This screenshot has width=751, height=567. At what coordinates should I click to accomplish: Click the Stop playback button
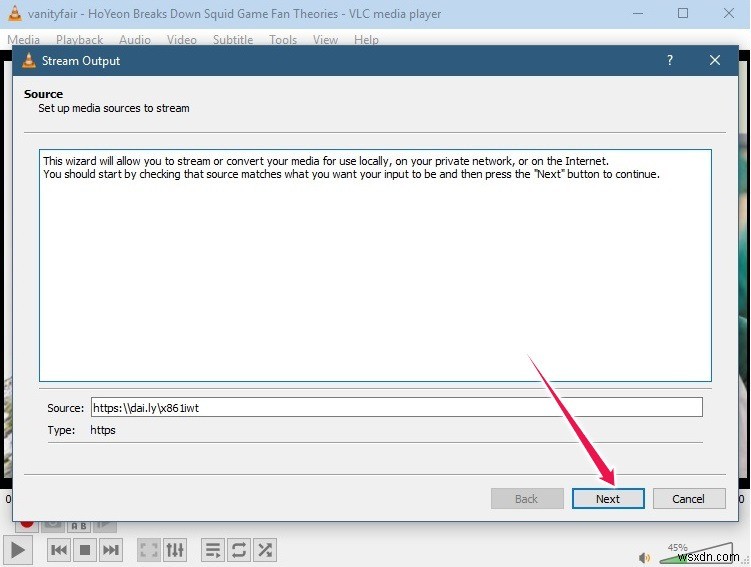(85, 550)
